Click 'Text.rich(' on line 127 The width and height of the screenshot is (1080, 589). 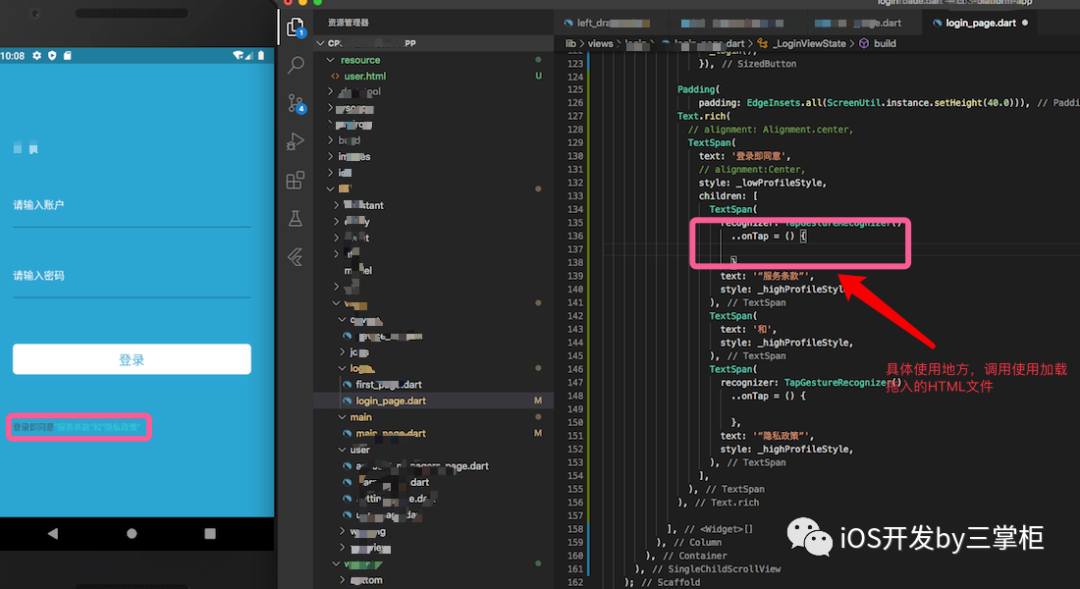pyautogui.click(x=703, y=116)
